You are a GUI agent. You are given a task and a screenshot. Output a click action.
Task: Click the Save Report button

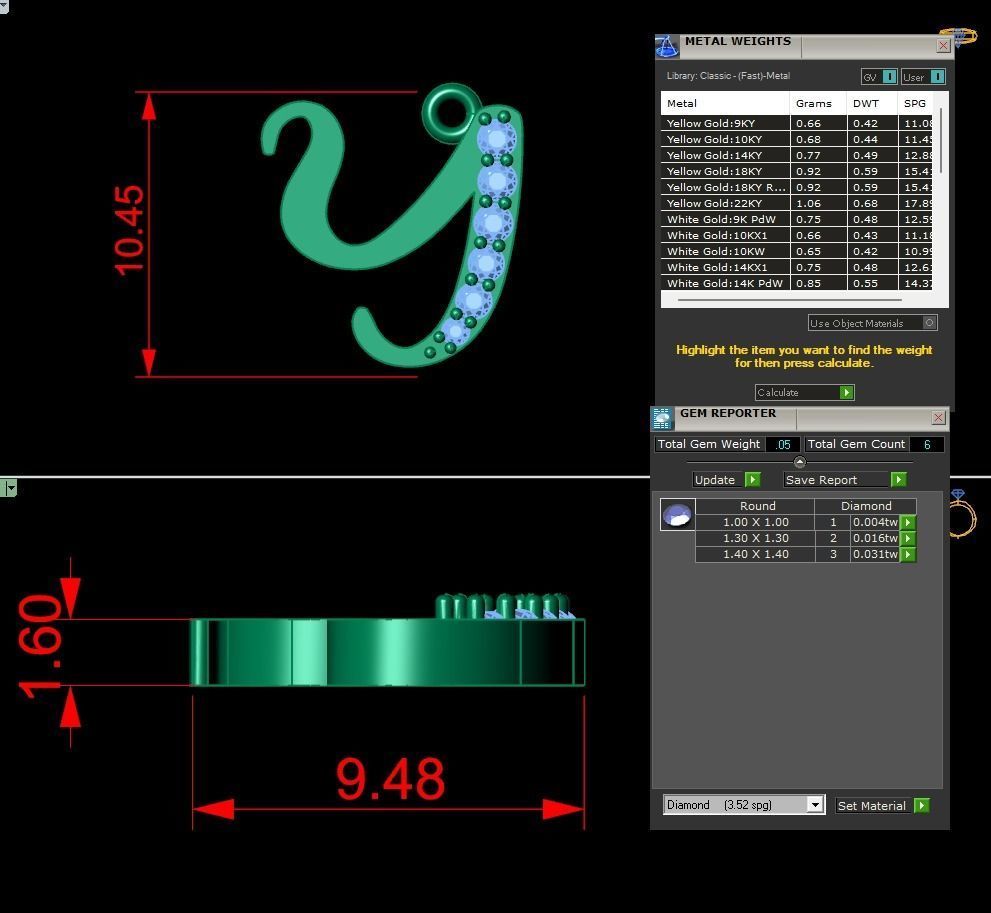coord(845,480)
